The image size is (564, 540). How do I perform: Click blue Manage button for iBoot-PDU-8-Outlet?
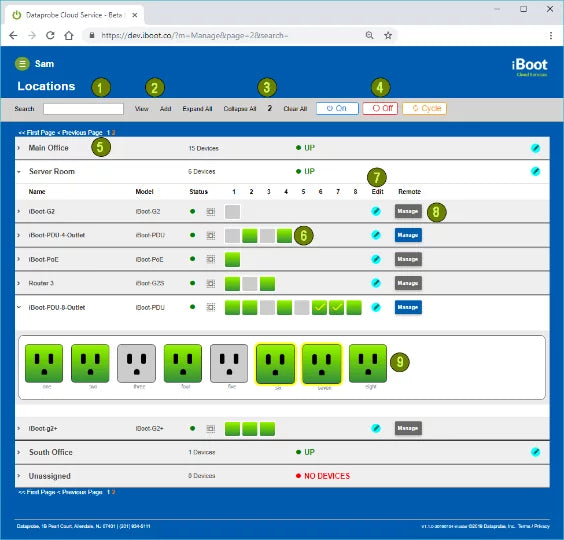coord(408,307)
